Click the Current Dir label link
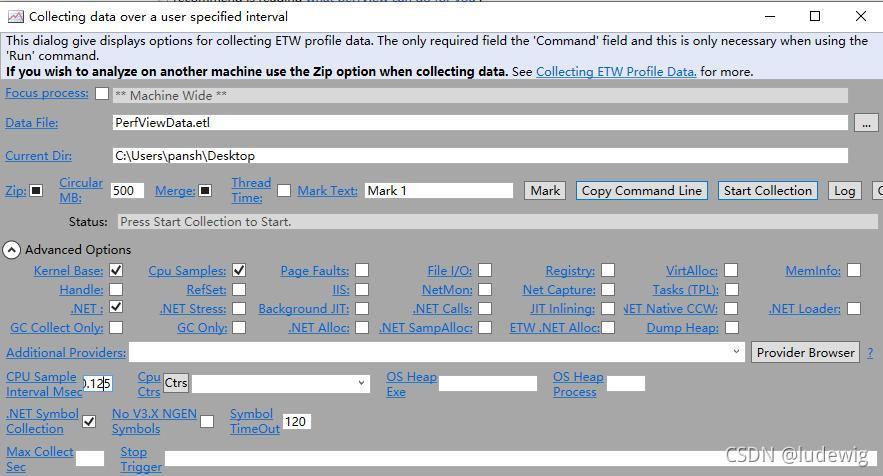 pyautogui.click(x=38, y=155)
